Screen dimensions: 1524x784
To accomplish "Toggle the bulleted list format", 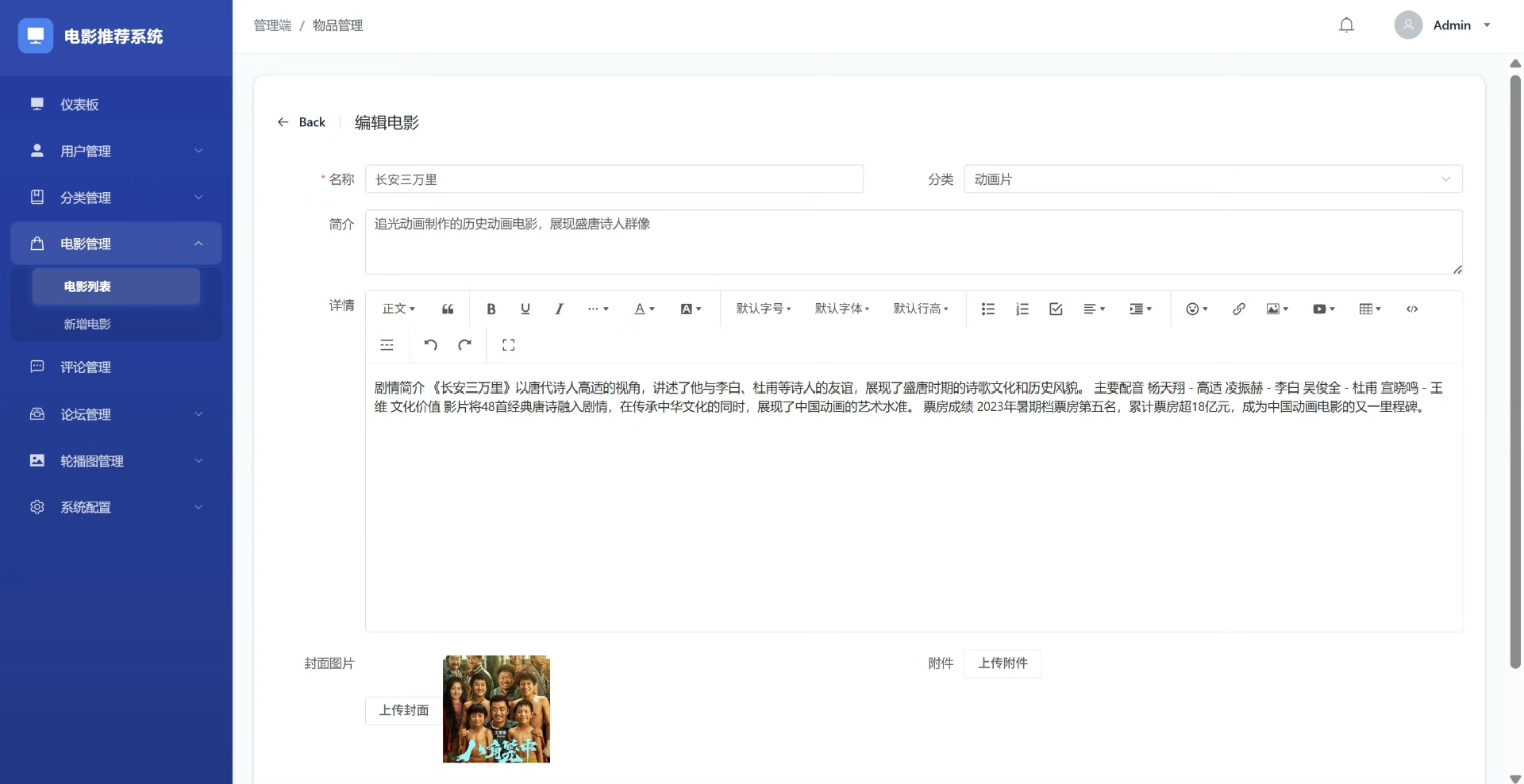I will (x=988, y=309).
